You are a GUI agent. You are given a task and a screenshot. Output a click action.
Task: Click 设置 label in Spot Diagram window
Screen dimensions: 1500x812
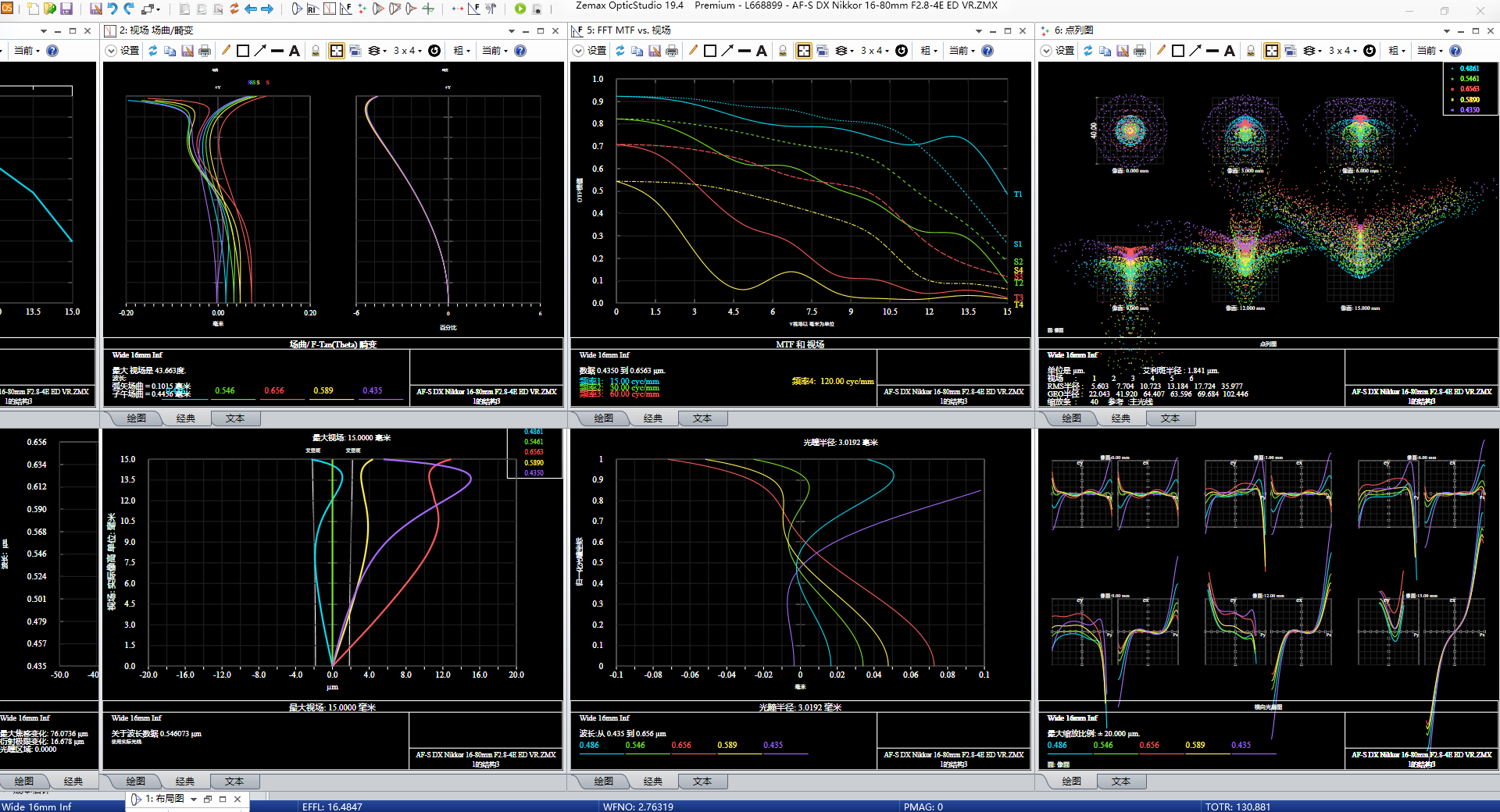[x=1065, y=51]
